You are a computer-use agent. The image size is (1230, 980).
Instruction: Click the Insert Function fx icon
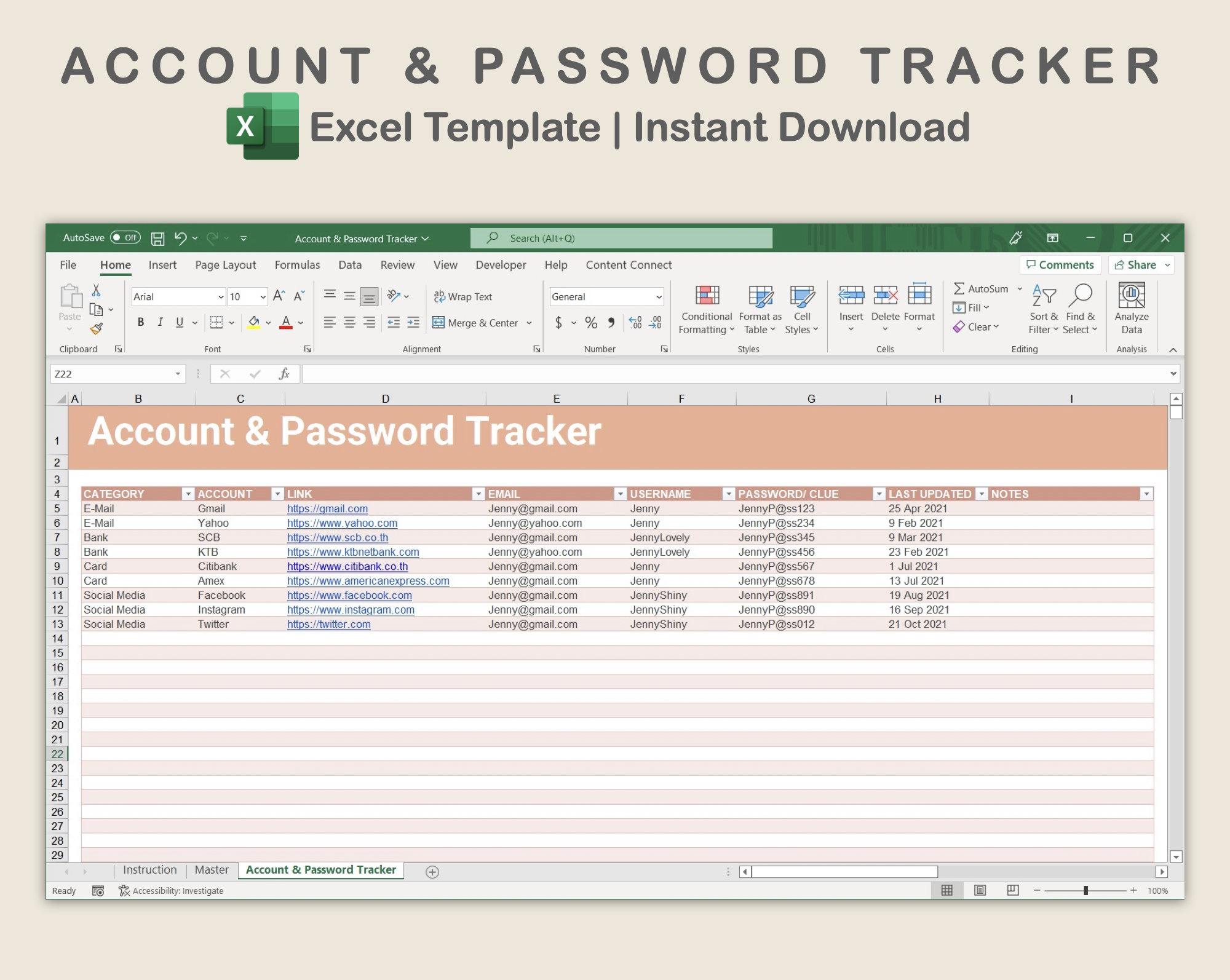pyautogui.click(x=284, y=374)
